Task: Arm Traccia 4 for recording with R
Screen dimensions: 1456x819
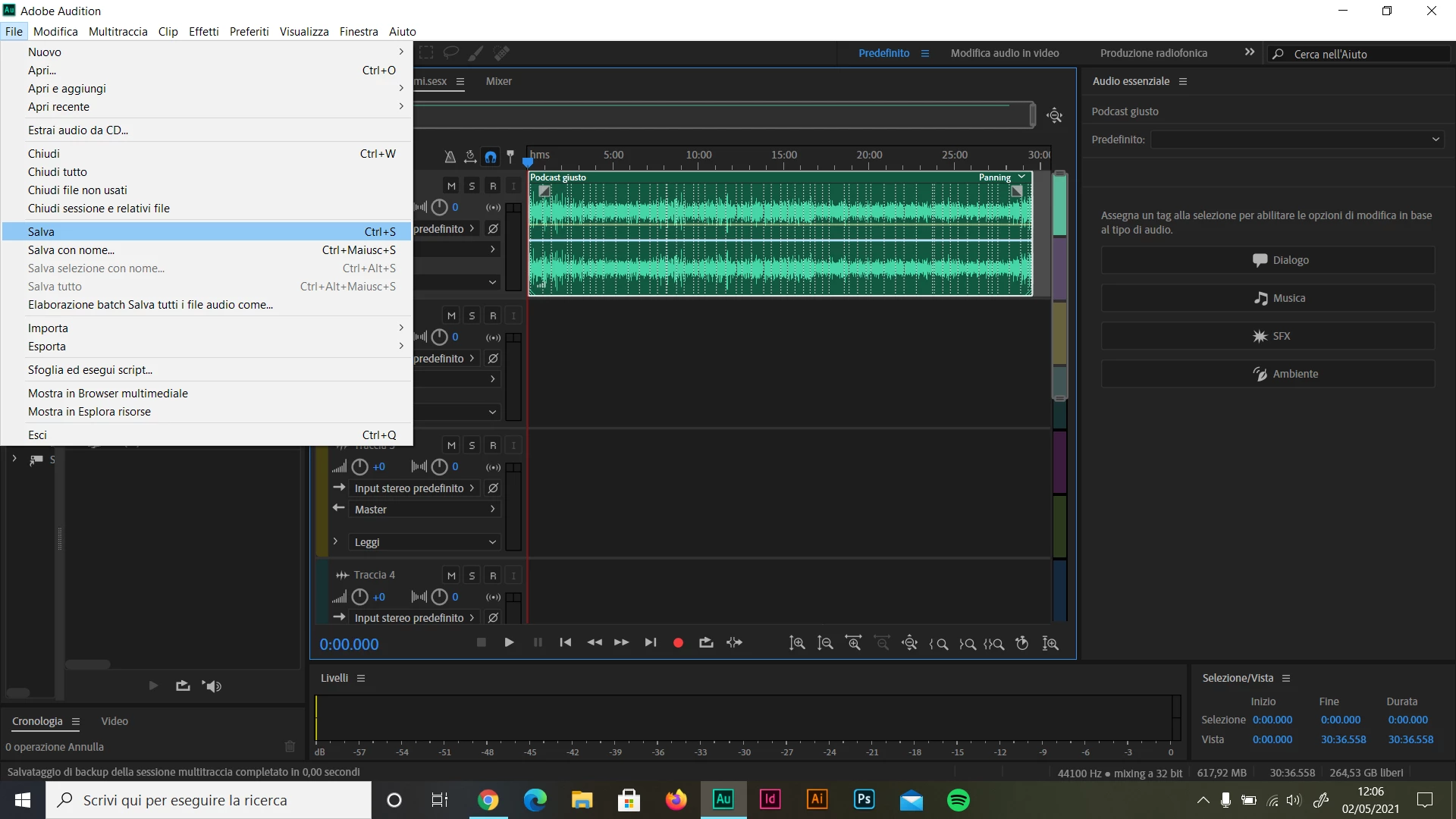Action: click(x=493, y=576)
